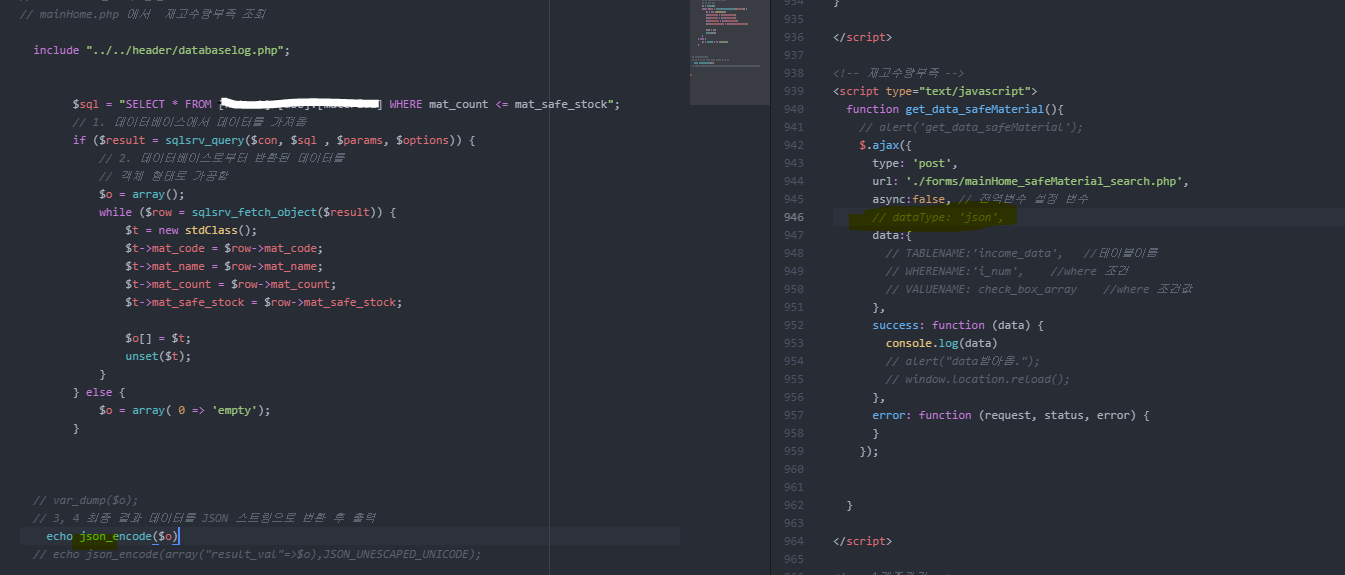
Task: Click the closing </script> tag on line 964
Action: click(x=862, y=541)
